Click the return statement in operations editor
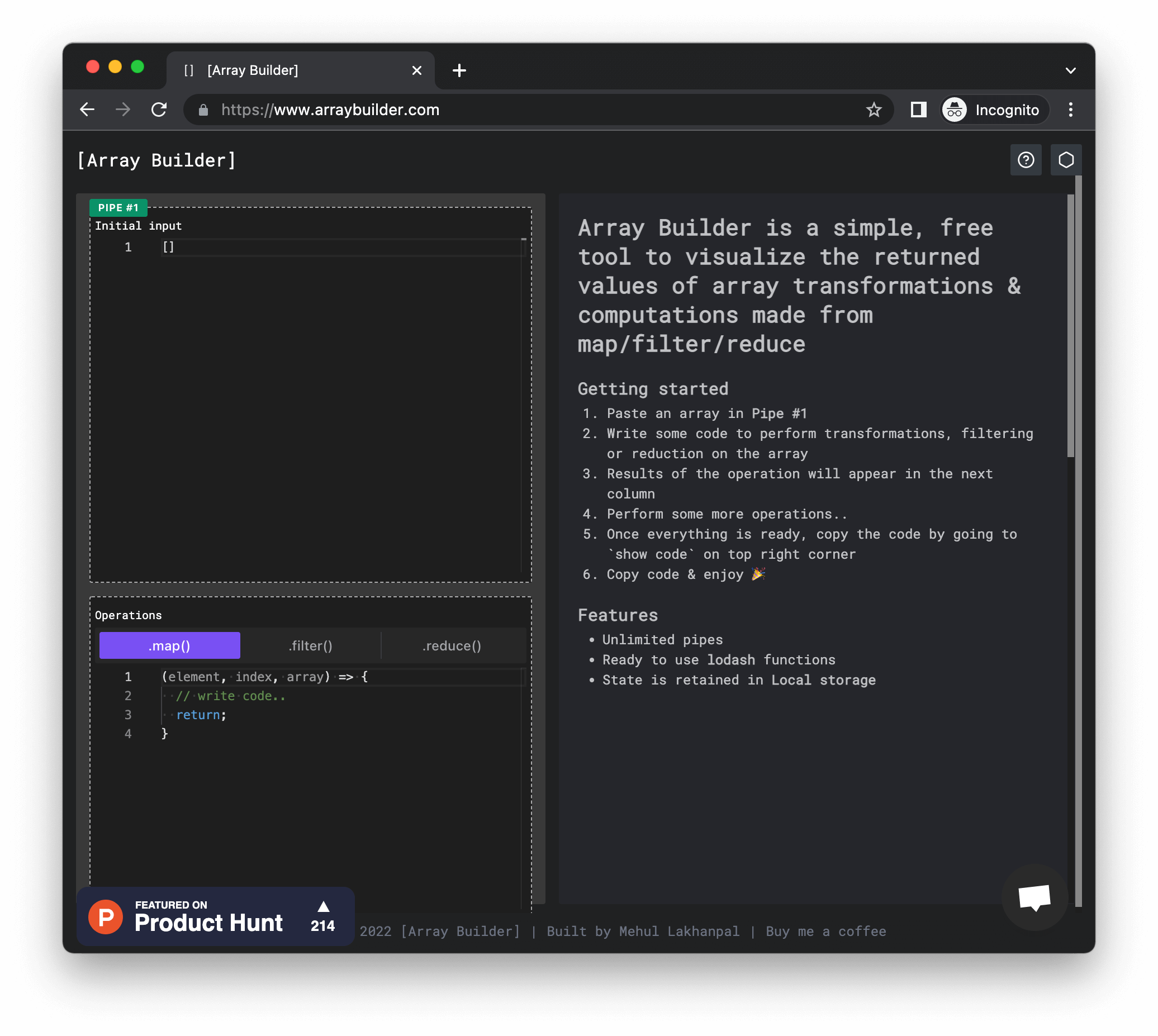1158x1036 pixels. pyautogui.click(x=201, y=714)
